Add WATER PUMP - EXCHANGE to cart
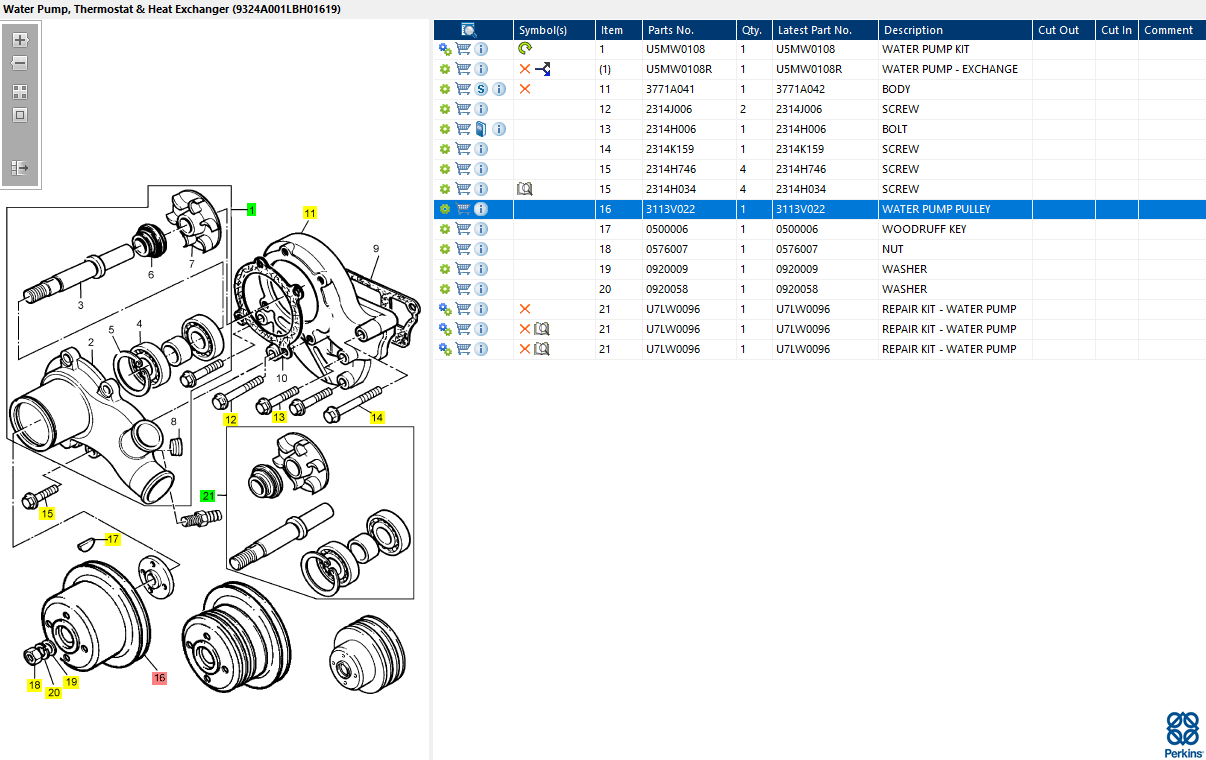The image size is (1206, 760). click(x=463, y=69)
